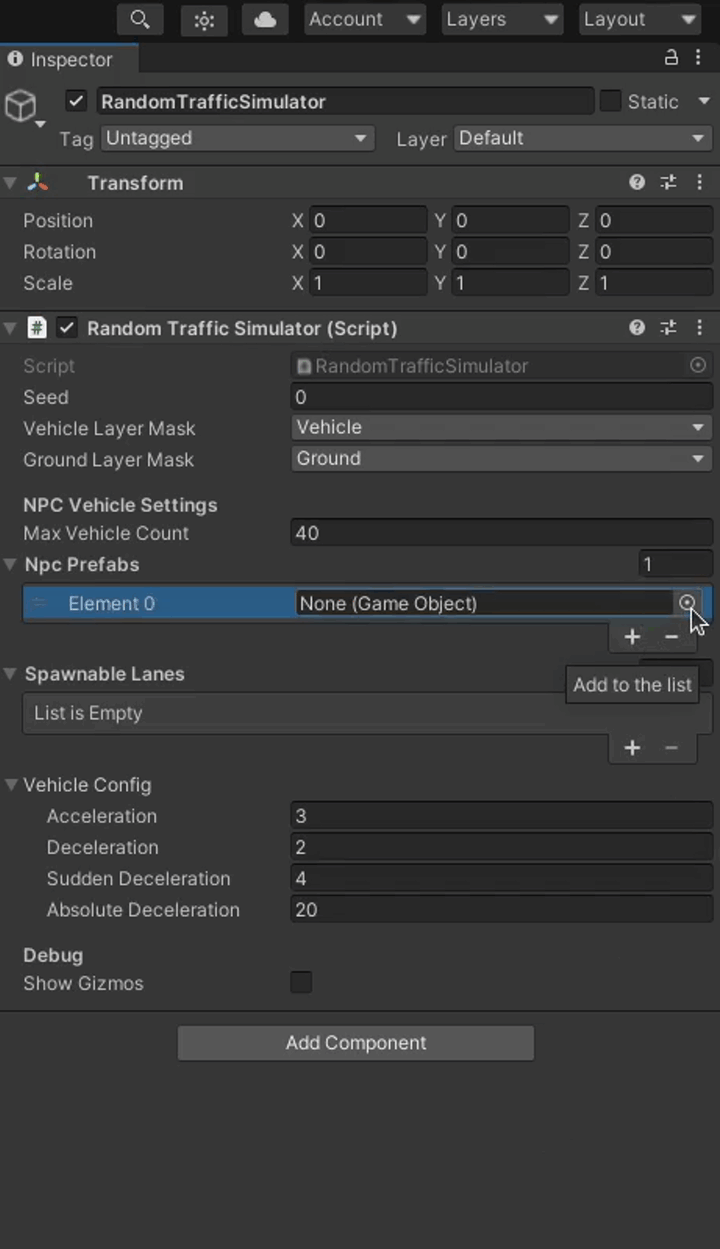
Task: Open Transform component kebab menu
Action: pos(699,182)
